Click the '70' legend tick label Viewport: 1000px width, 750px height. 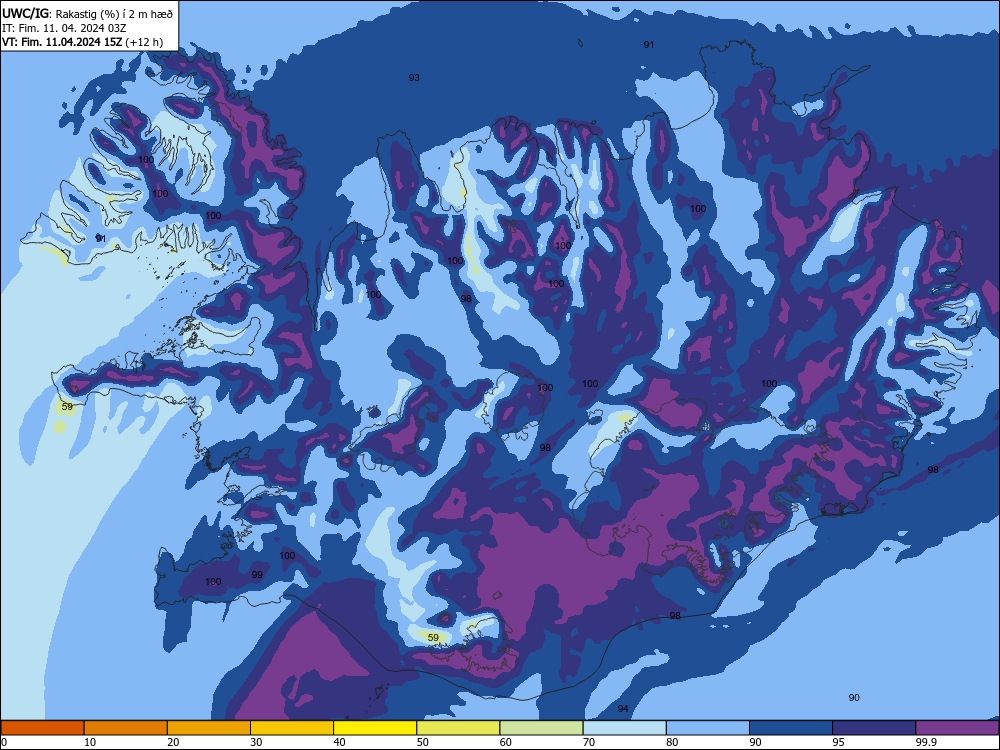(589, 742)
